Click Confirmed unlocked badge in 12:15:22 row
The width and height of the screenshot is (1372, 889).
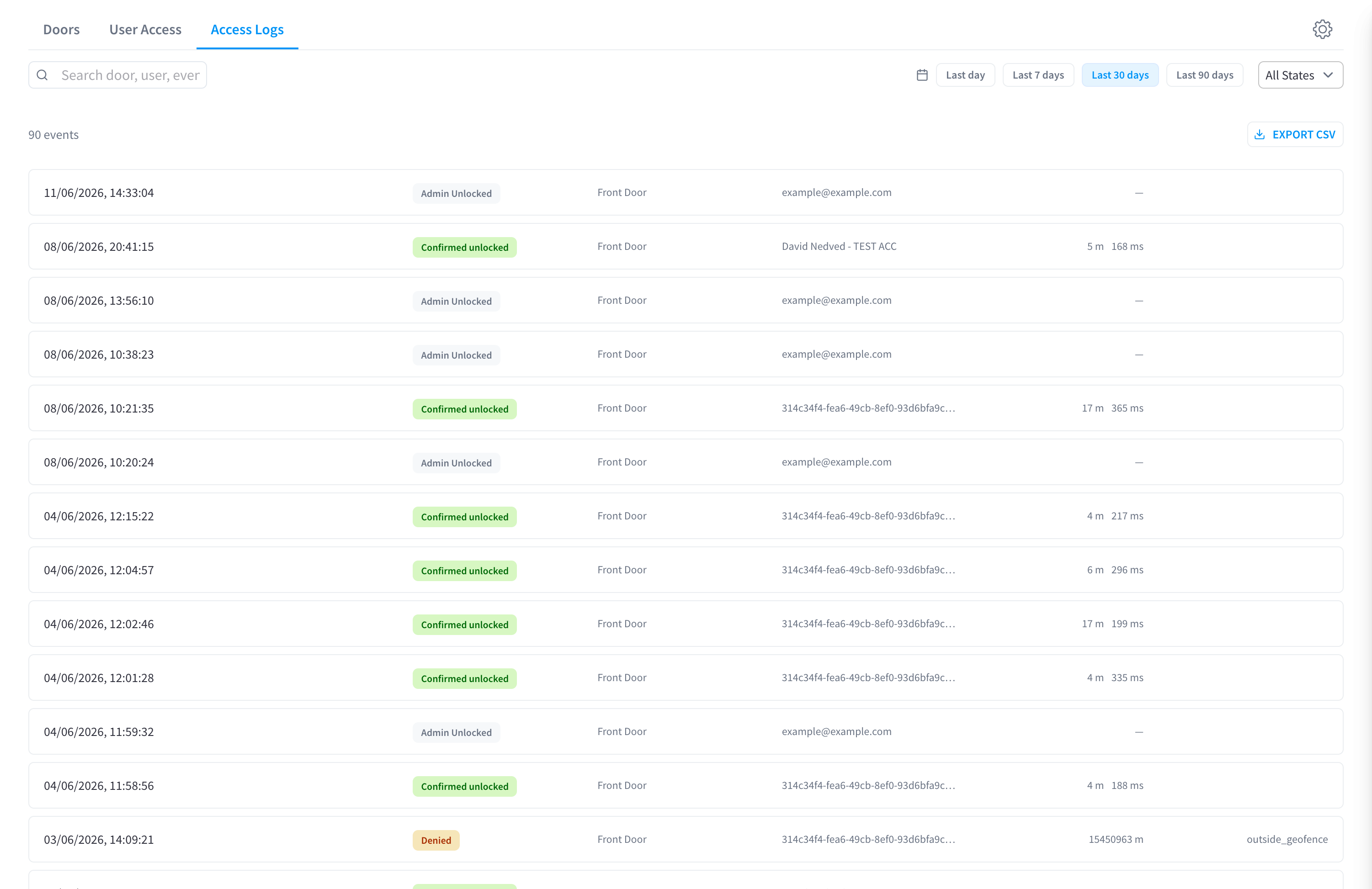point(465,517)
